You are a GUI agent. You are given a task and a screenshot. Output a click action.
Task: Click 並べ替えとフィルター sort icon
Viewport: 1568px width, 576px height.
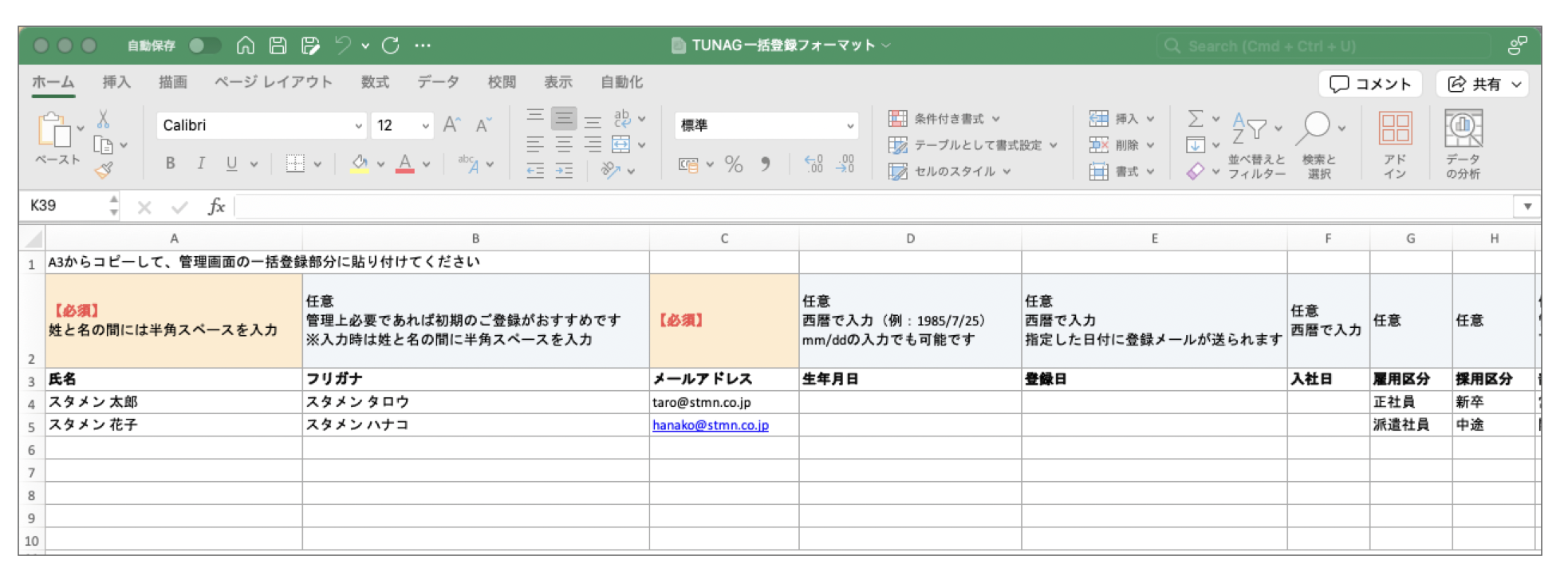[1250, 128]
